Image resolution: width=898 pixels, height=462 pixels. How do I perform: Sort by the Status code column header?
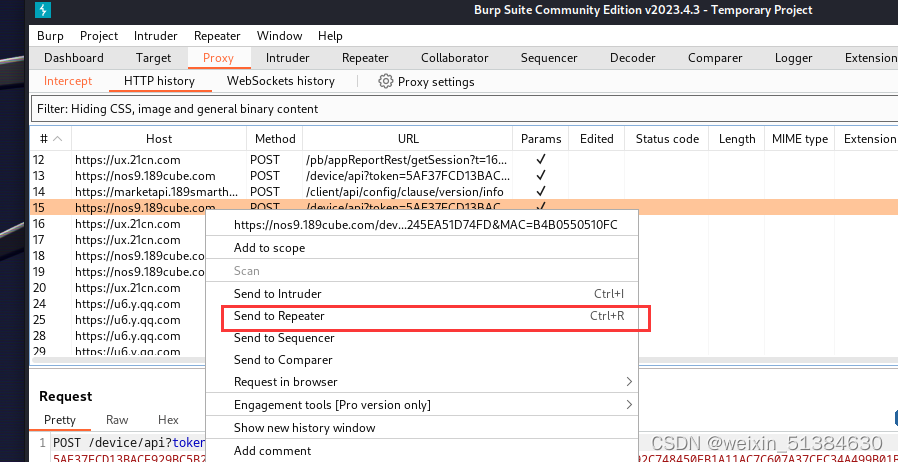[x=667, y=139]
